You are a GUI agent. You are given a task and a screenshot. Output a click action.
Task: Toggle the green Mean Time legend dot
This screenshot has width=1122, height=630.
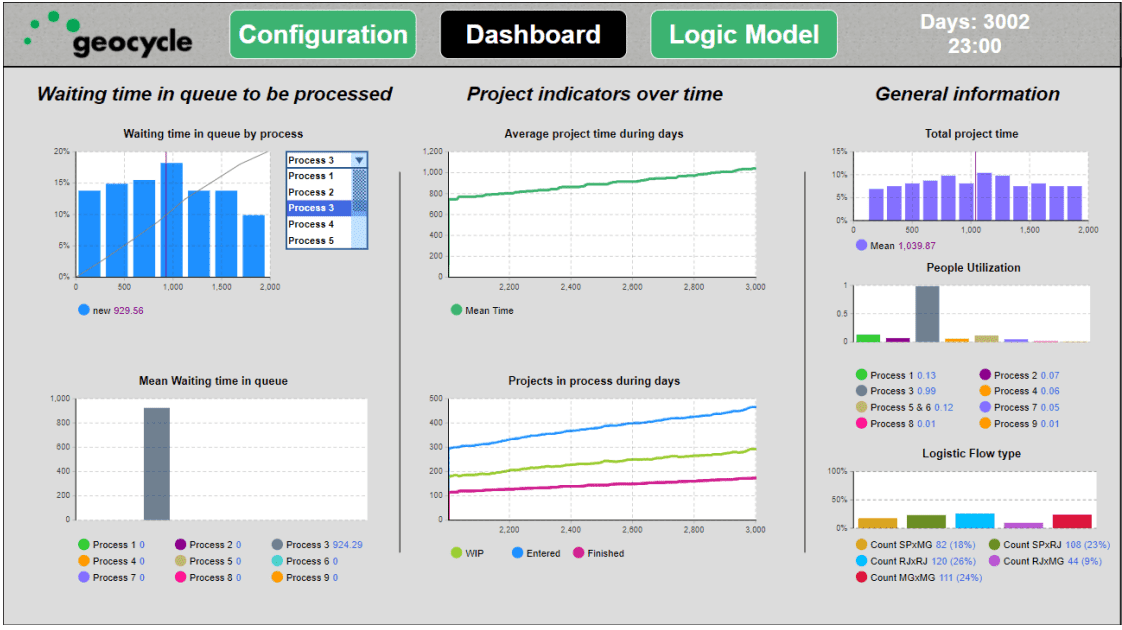click(457, 310)
